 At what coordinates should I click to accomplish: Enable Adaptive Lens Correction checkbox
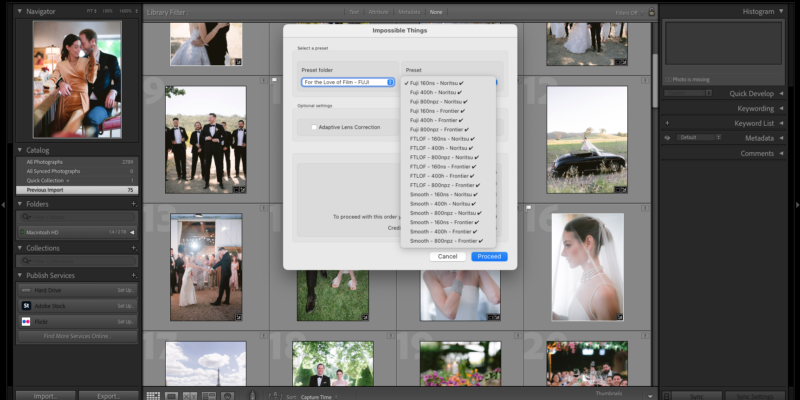click(314, 127)
